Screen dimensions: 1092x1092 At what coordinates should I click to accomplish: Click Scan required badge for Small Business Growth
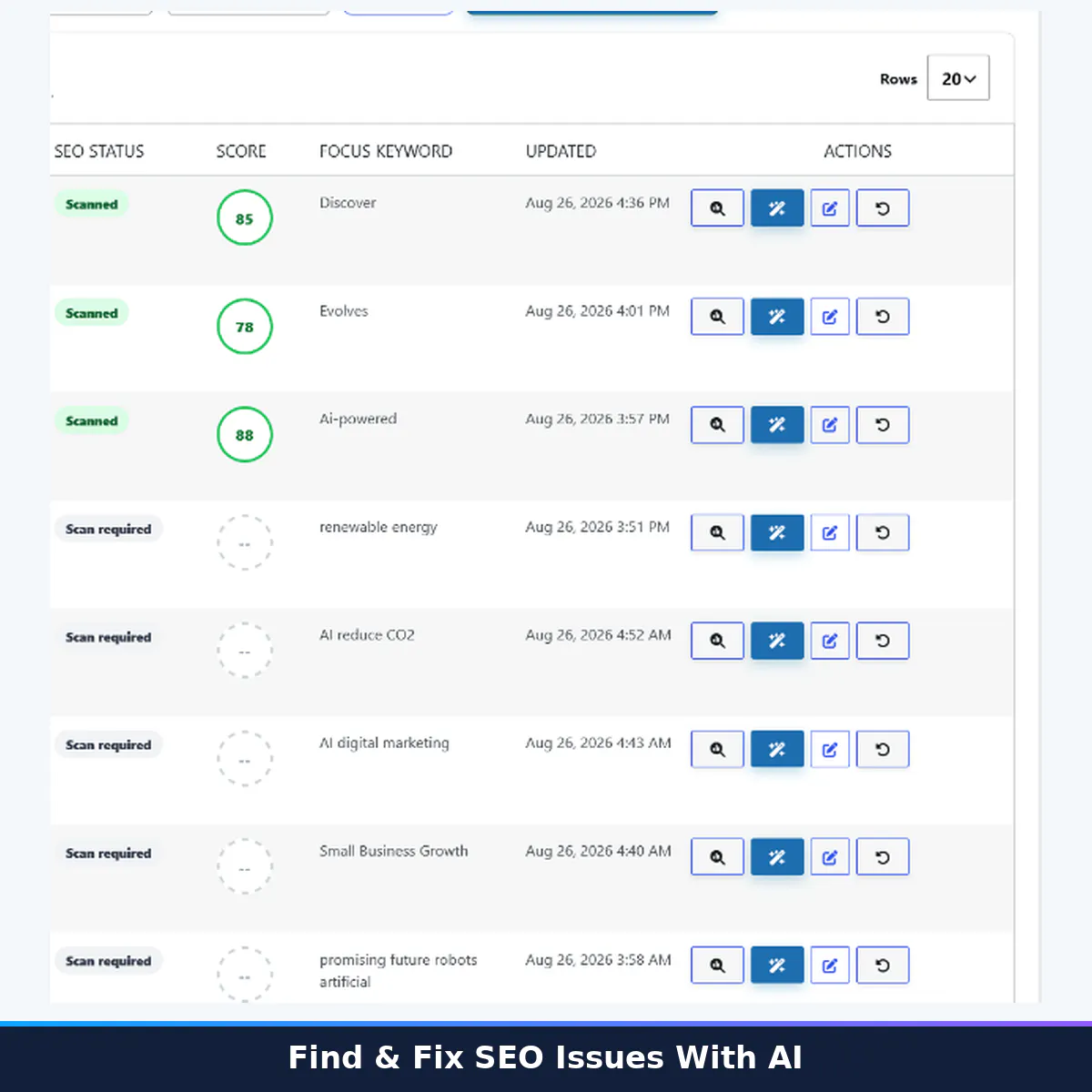[108, 854]
